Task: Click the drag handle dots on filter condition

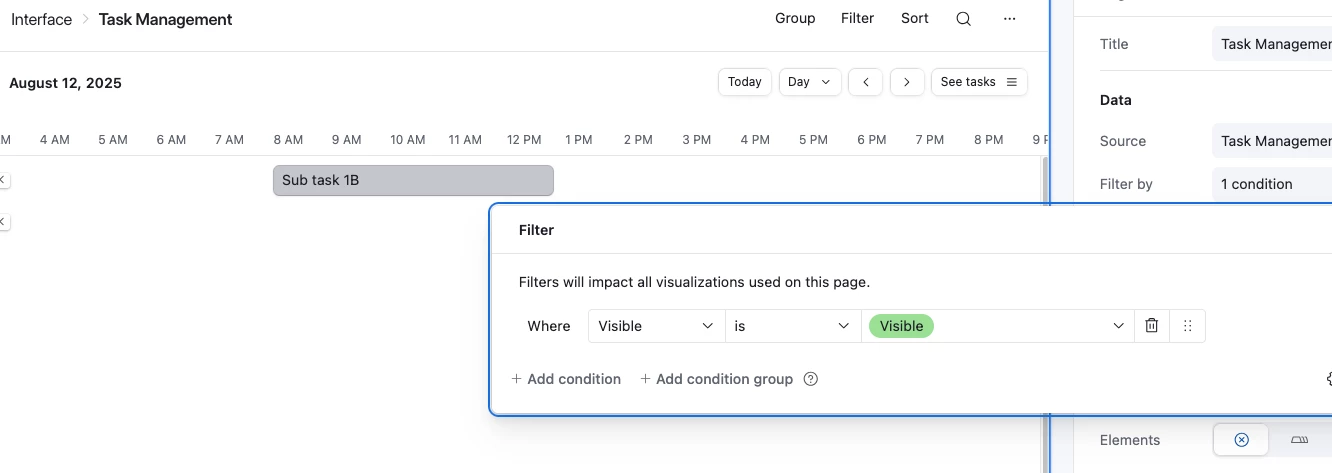Action: pos(1187,326)
